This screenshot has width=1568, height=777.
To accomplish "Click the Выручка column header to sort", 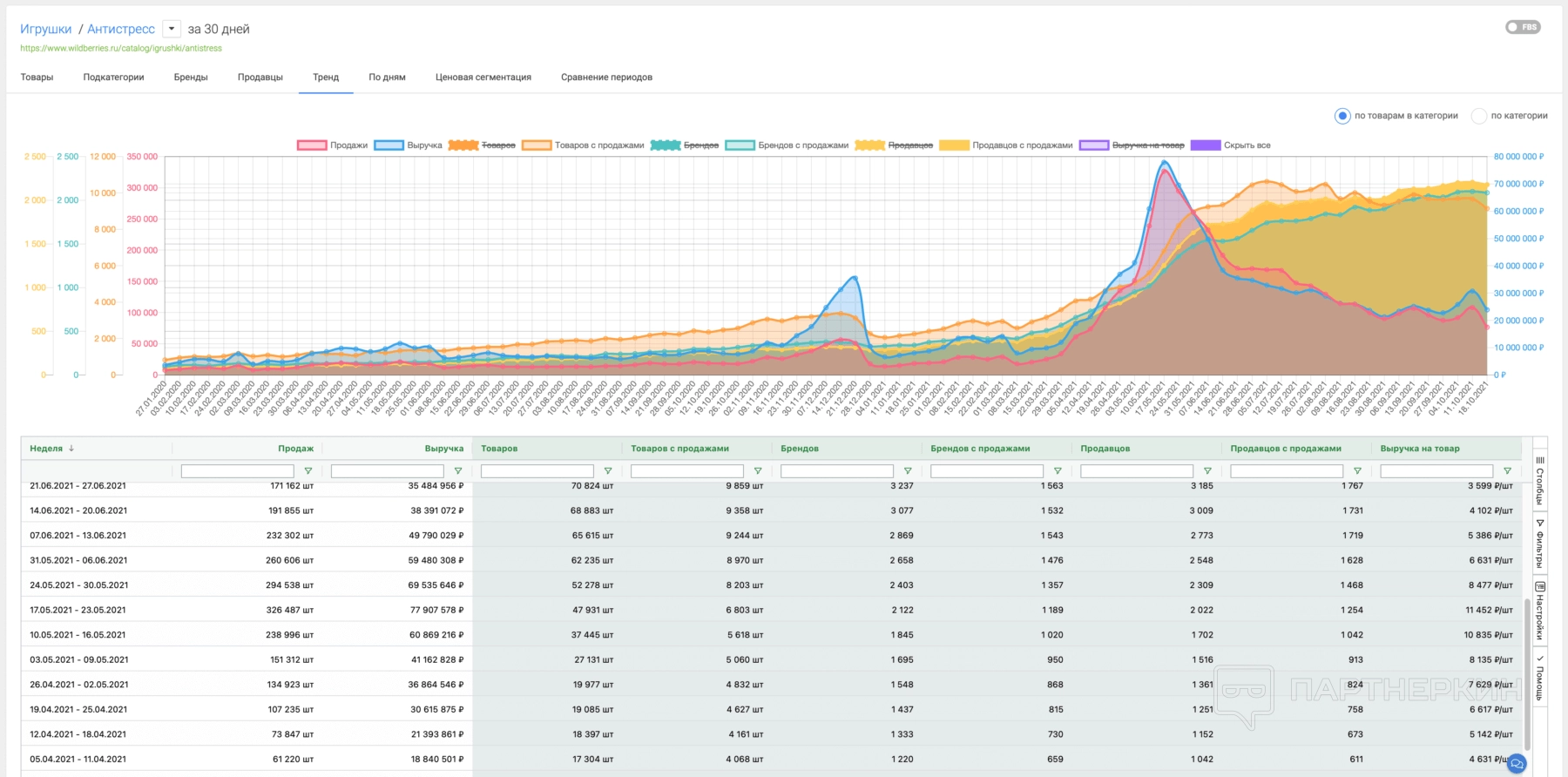I will click(x=443, y=449).
